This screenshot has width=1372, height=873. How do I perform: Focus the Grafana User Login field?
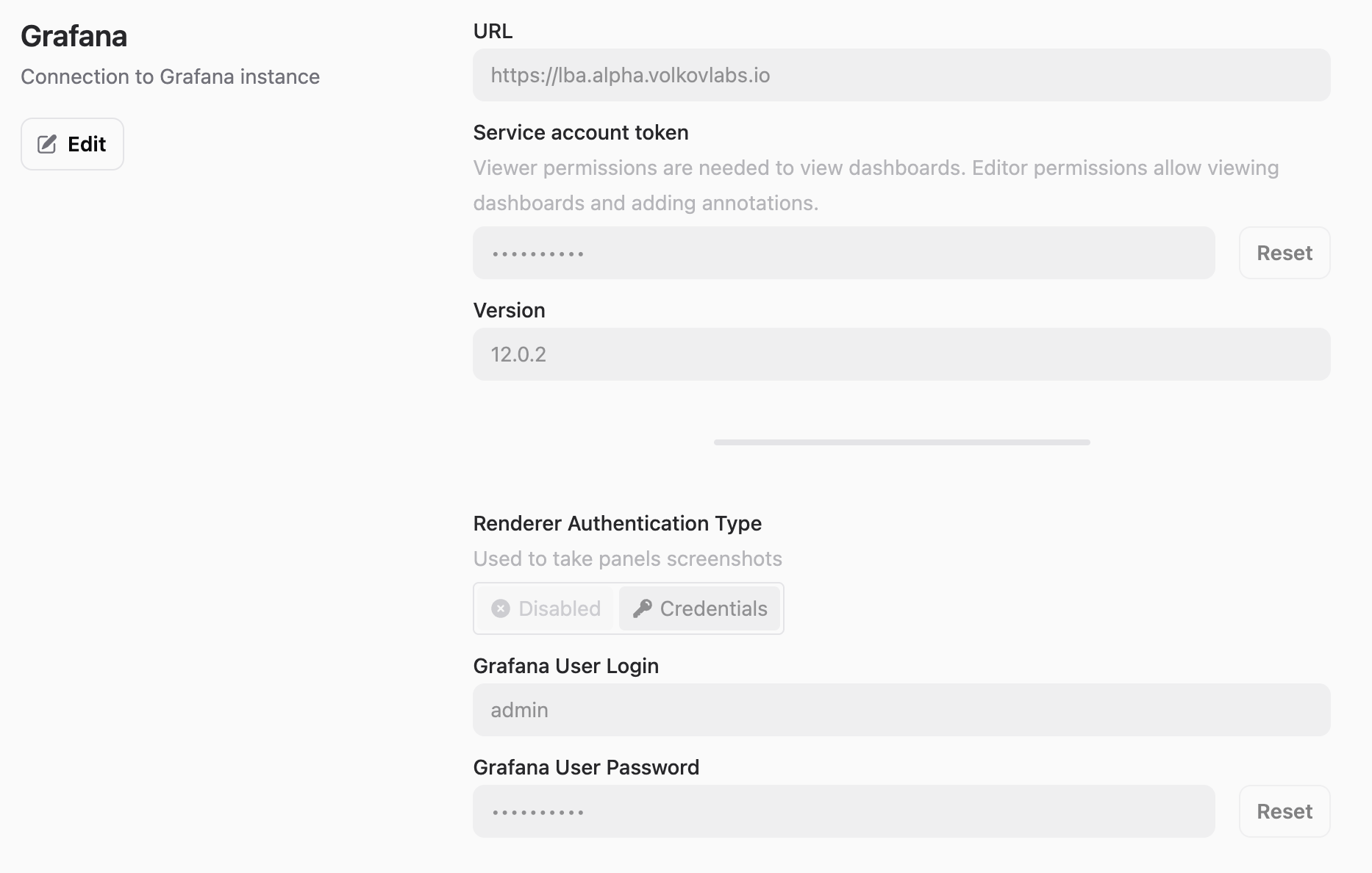click(901, 710)
